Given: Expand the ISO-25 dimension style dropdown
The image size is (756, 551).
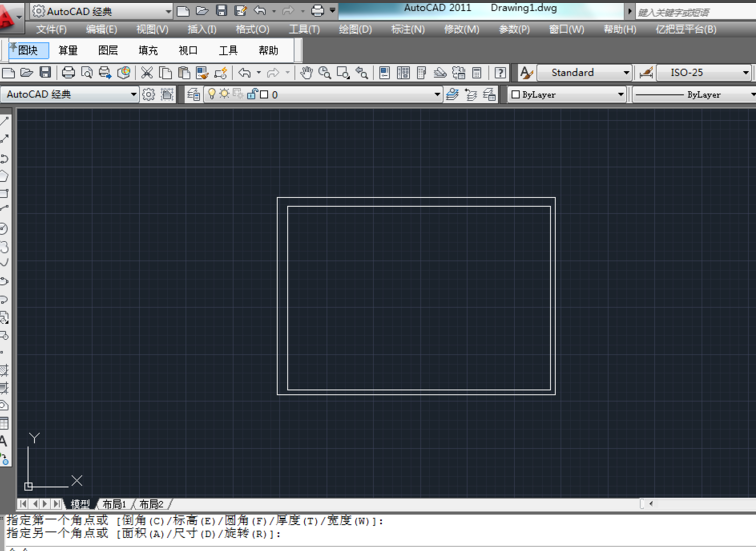Looking at the screenshot, I should click(x=745, y=73).
